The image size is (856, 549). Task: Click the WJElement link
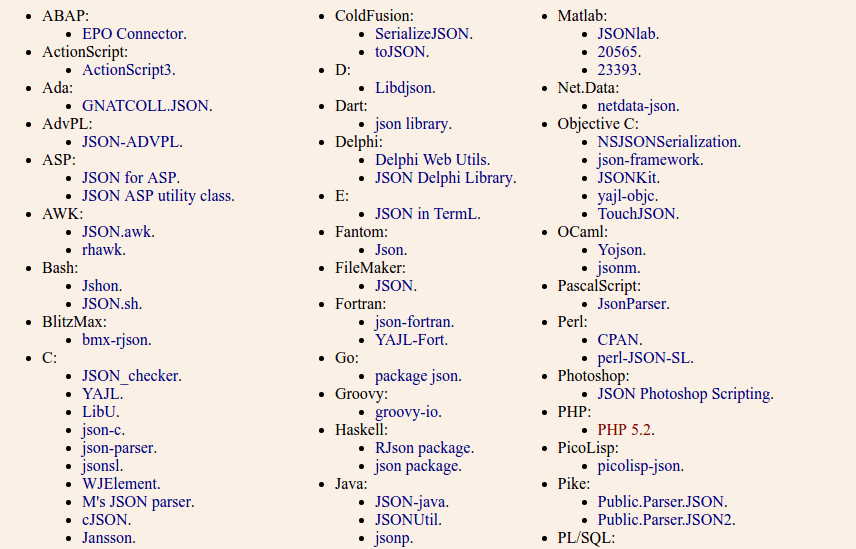pyautogui.click(x=120, y=484)
